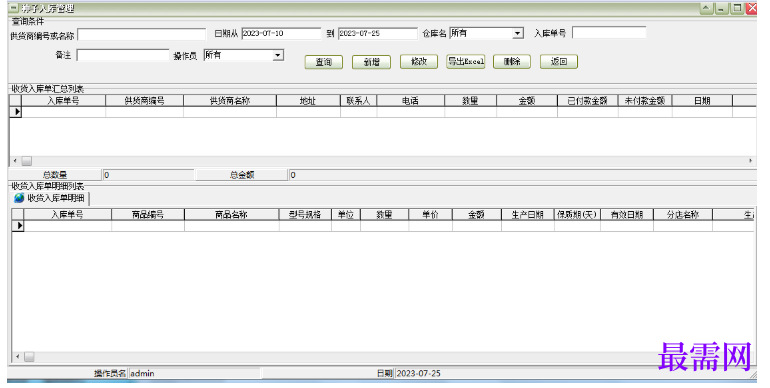Click 地址 column header
The height and width of the screenshot is (388, 770).
[308, 101]
